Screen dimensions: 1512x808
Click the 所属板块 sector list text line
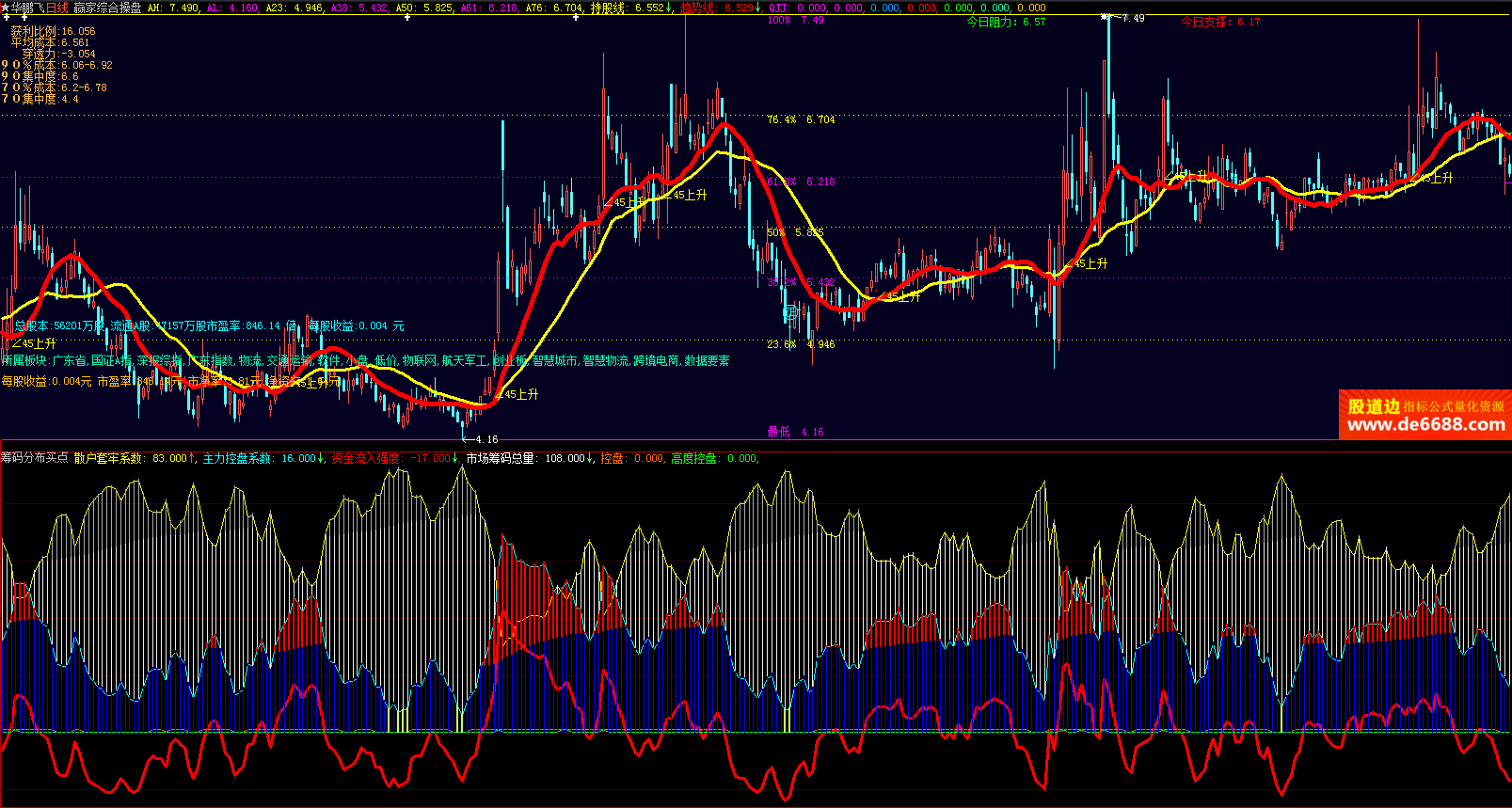coord(365,360)
